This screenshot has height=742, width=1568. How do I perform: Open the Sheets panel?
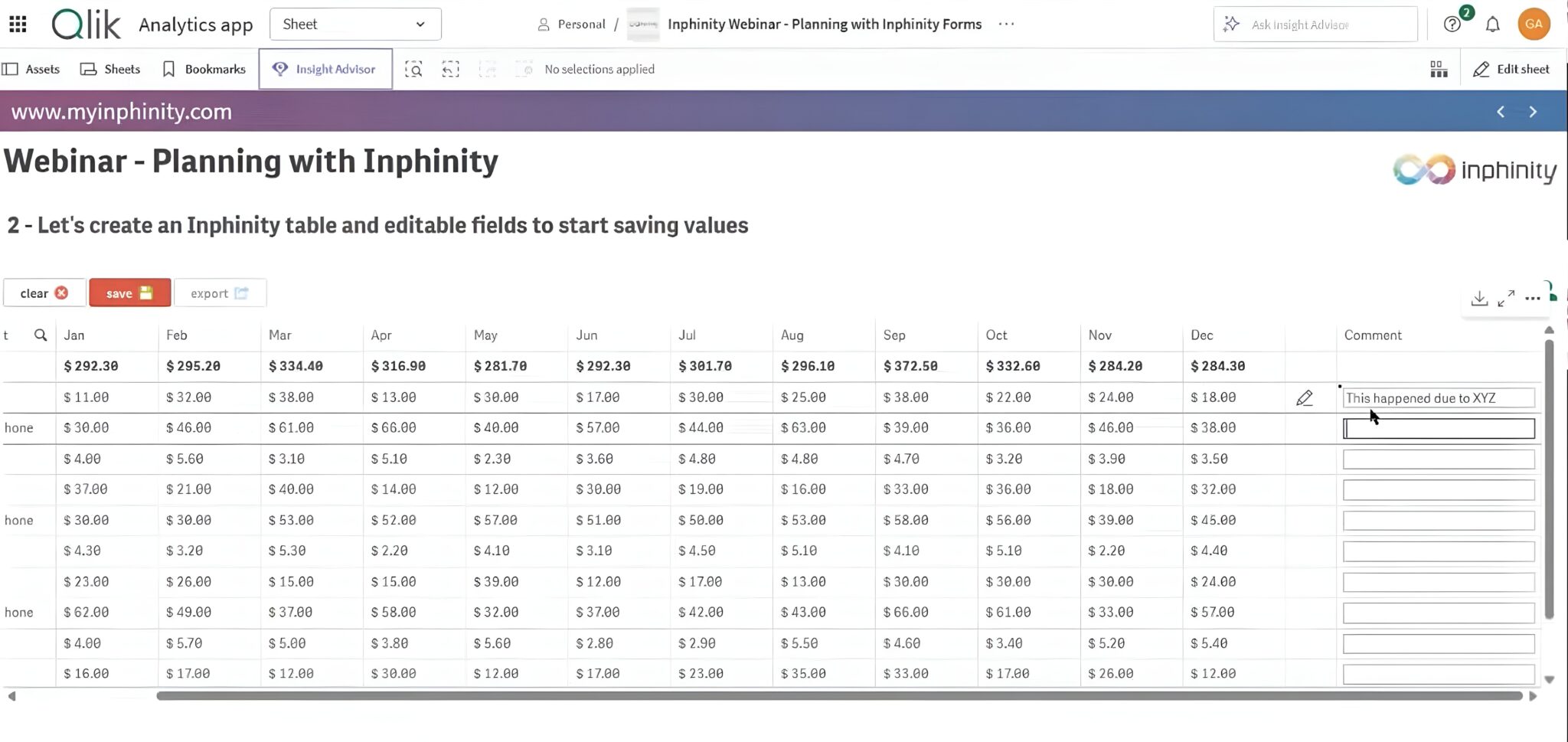[x=111, y=69]
